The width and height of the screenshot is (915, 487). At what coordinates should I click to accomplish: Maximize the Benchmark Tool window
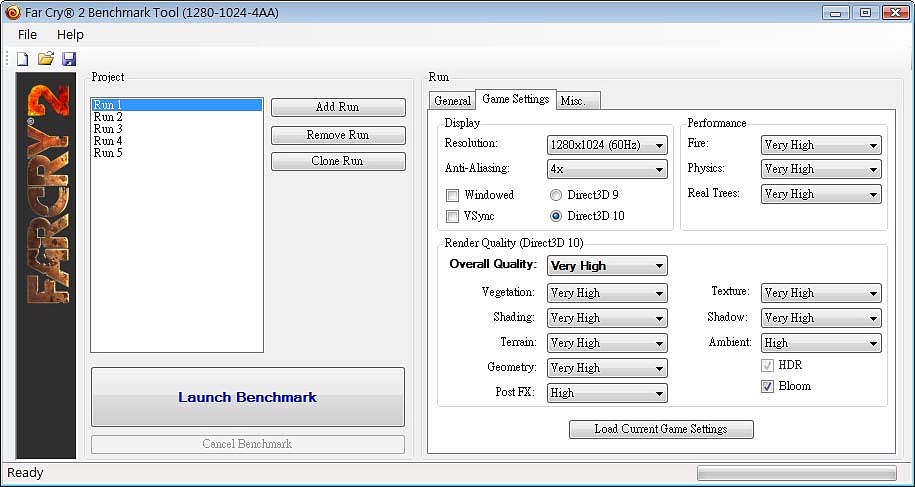[866, 13]
